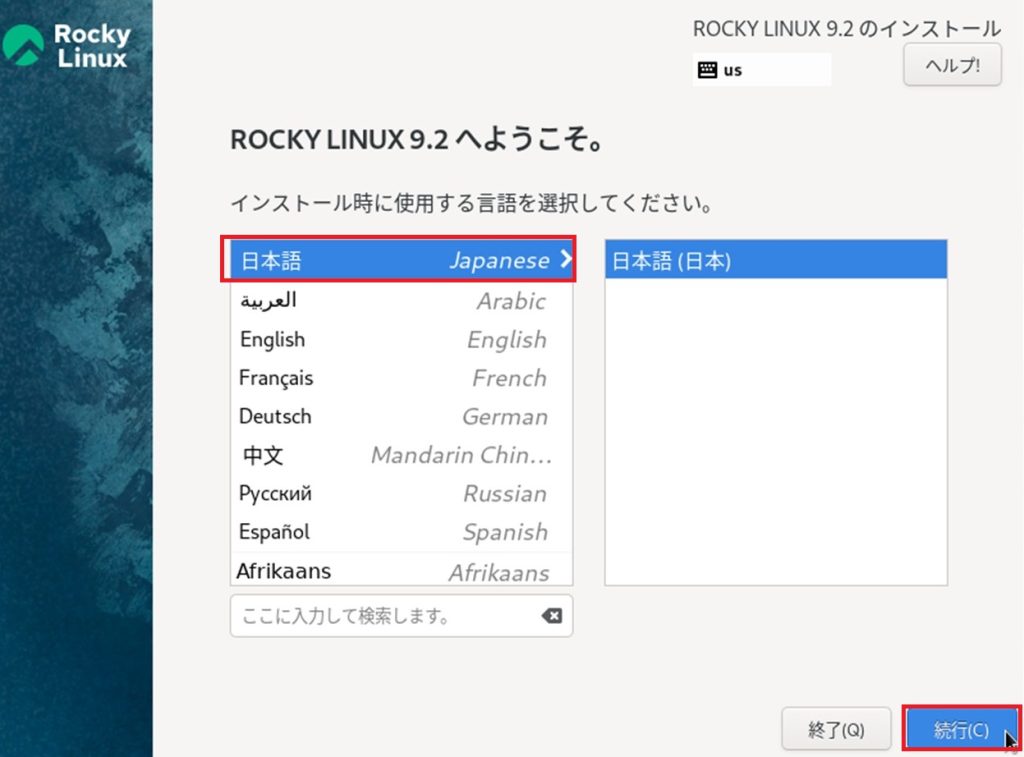
Task: Click the ヘルプ! button
Action: click(x=952, y=64)
